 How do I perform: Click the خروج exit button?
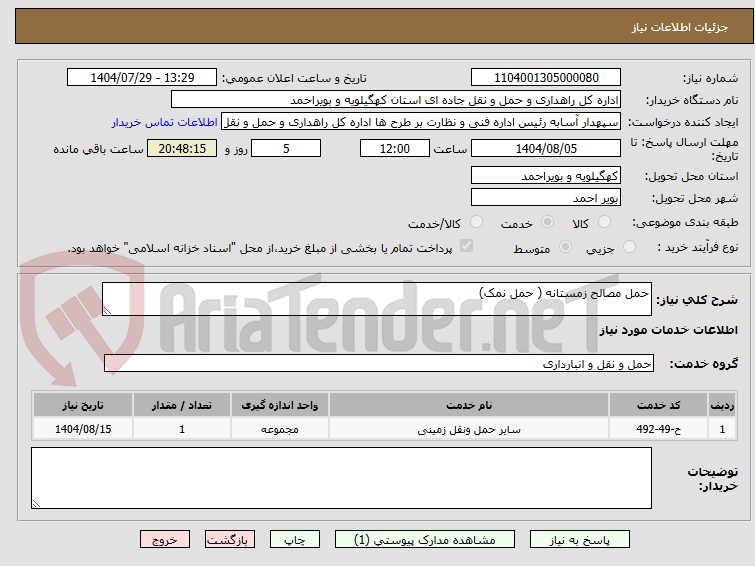tap(165, 540)
